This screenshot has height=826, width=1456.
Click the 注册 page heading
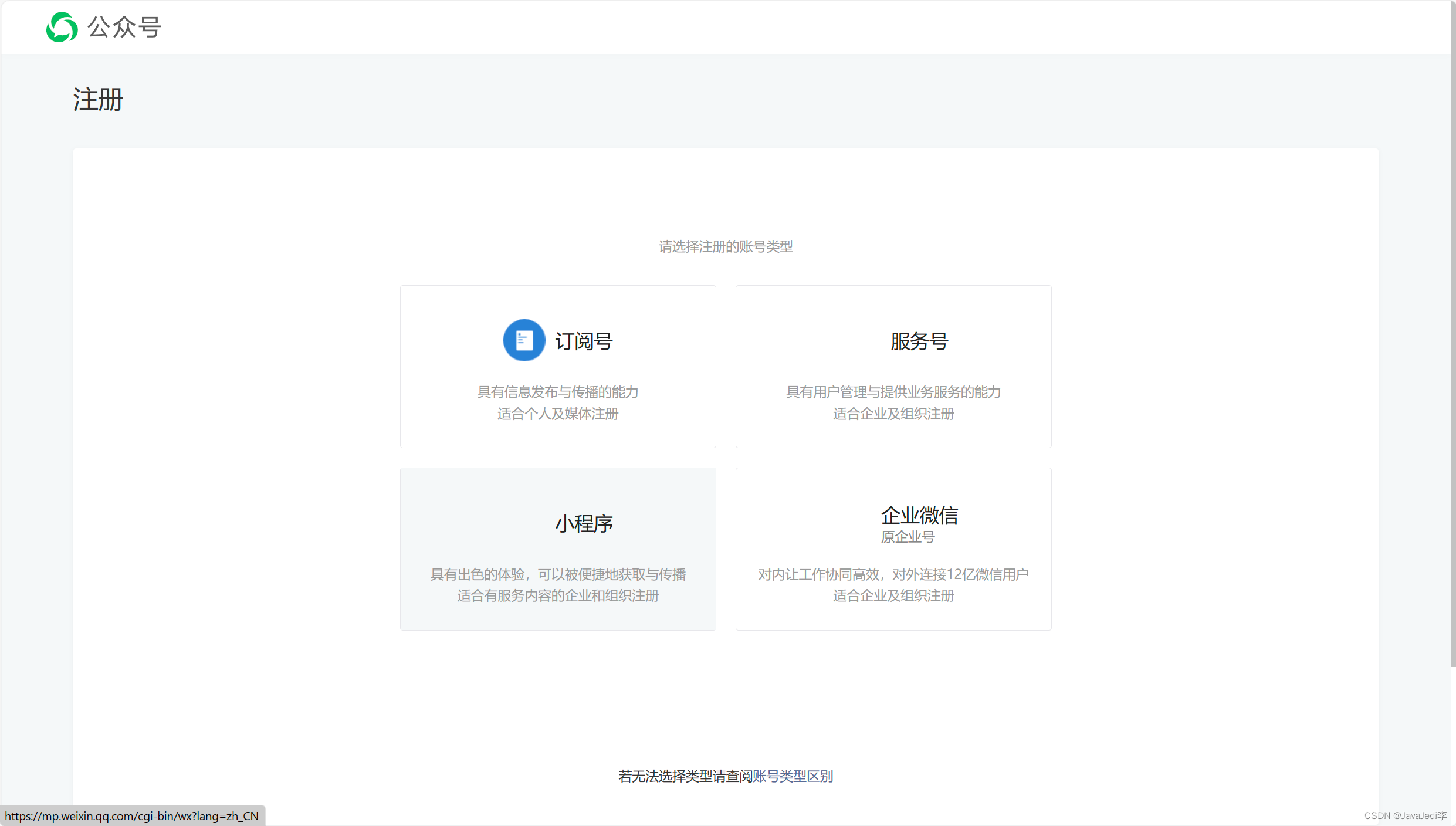[98, 99]
